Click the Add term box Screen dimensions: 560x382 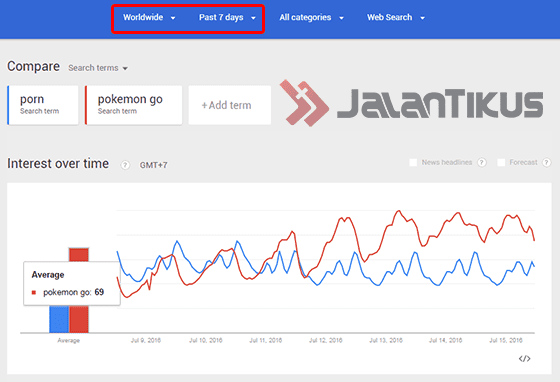point(230,105)
